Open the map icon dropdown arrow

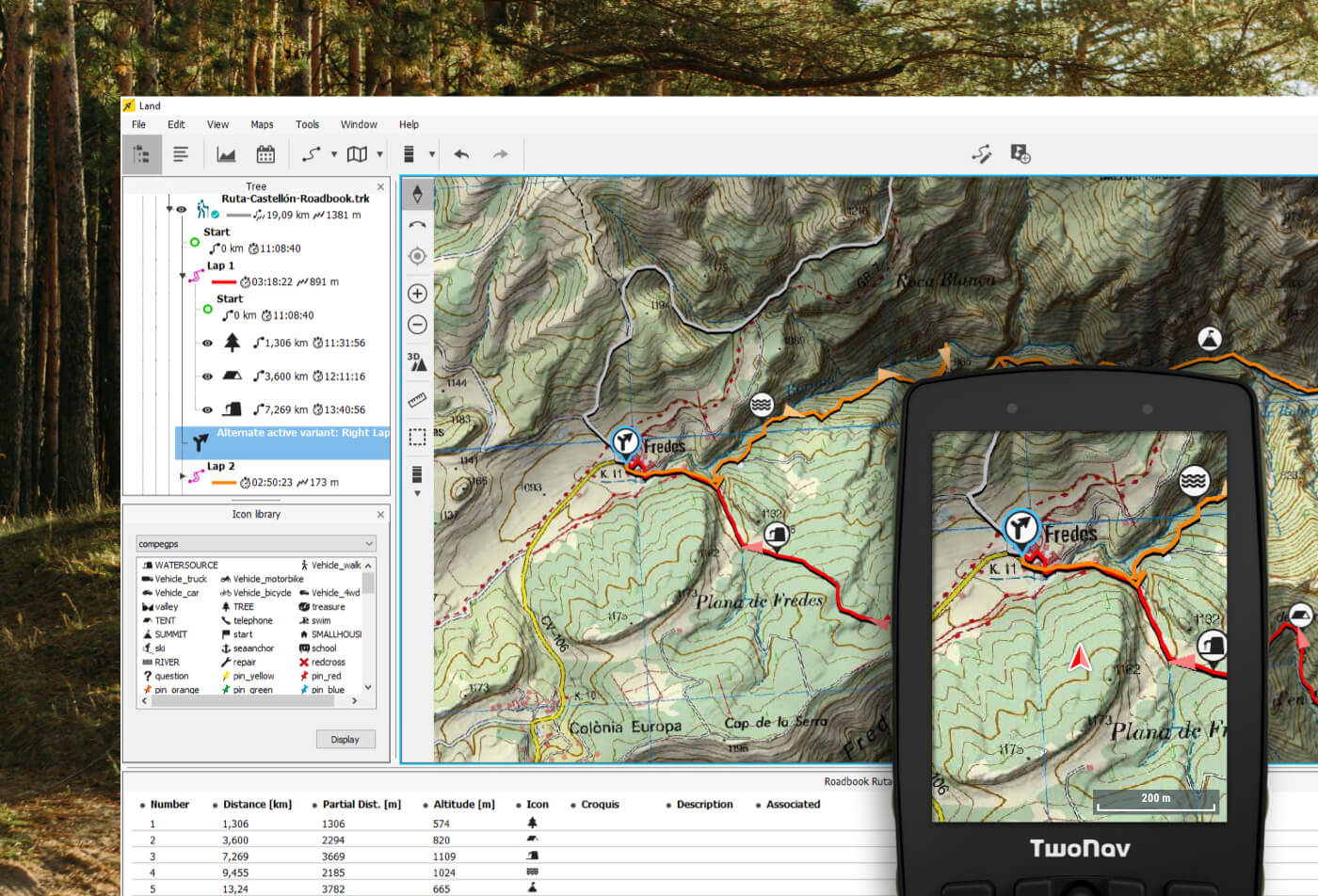pyautogui.click(x=380, y=154)
